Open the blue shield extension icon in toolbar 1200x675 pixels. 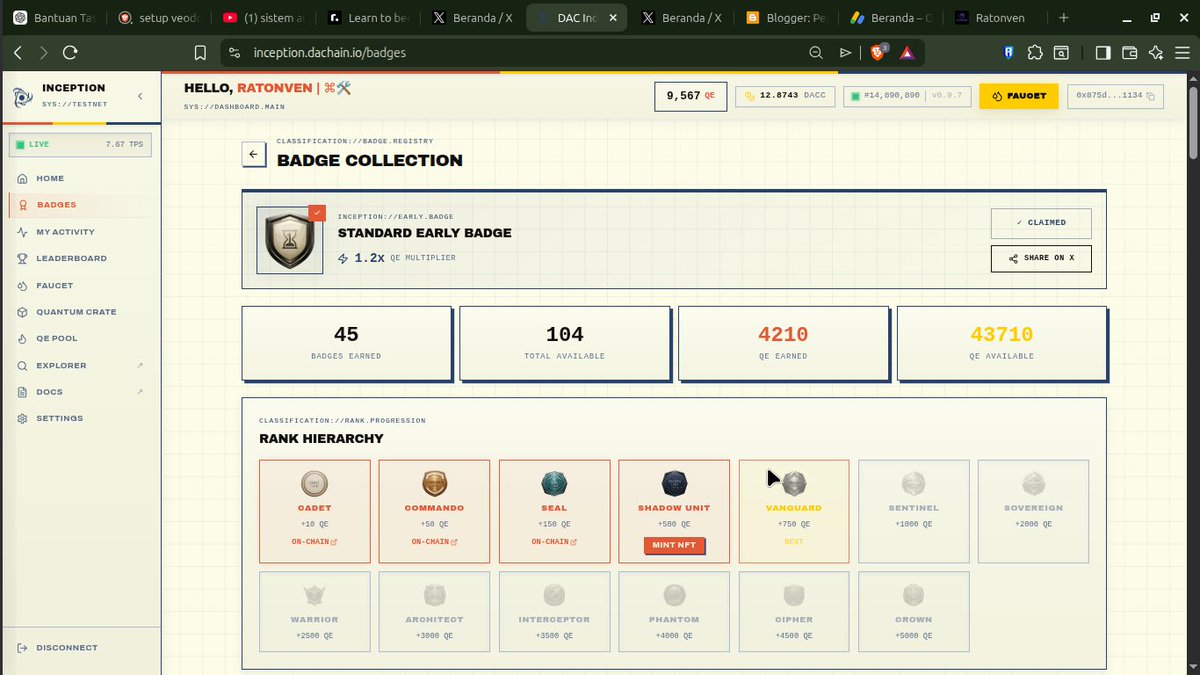click(x=1010, y=53)
